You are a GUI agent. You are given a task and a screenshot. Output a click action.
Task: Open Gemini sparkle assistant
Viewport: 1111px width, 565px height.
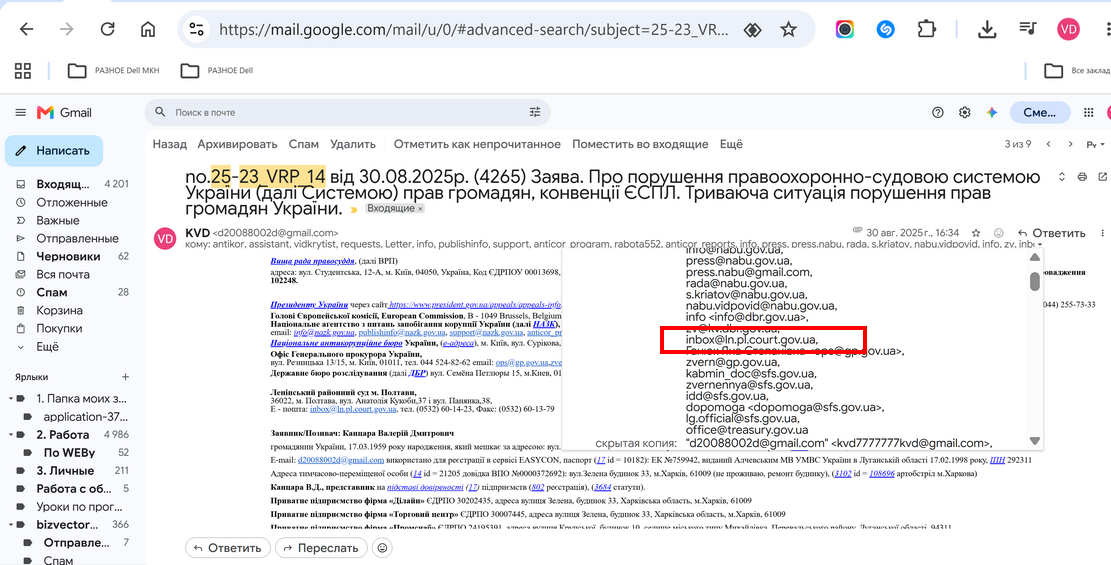coord(991,112)
